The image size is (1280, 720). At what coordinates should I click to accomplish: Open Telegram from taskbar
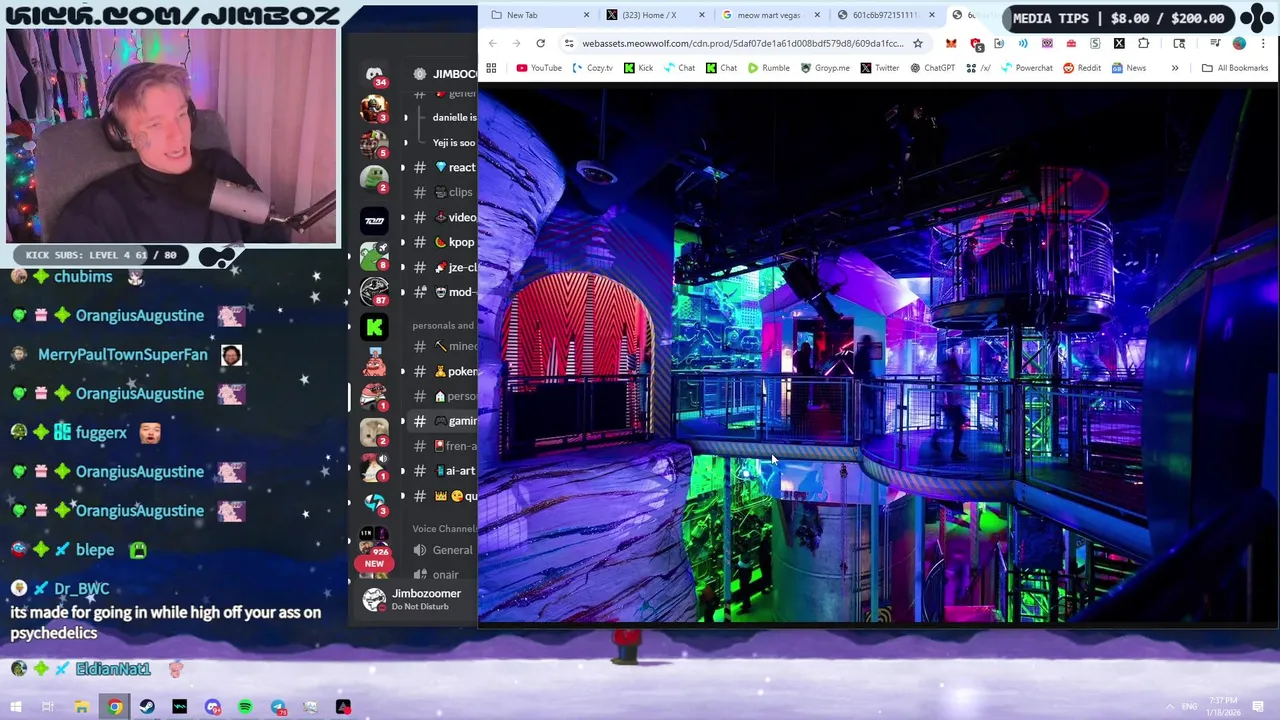(278, 707)
